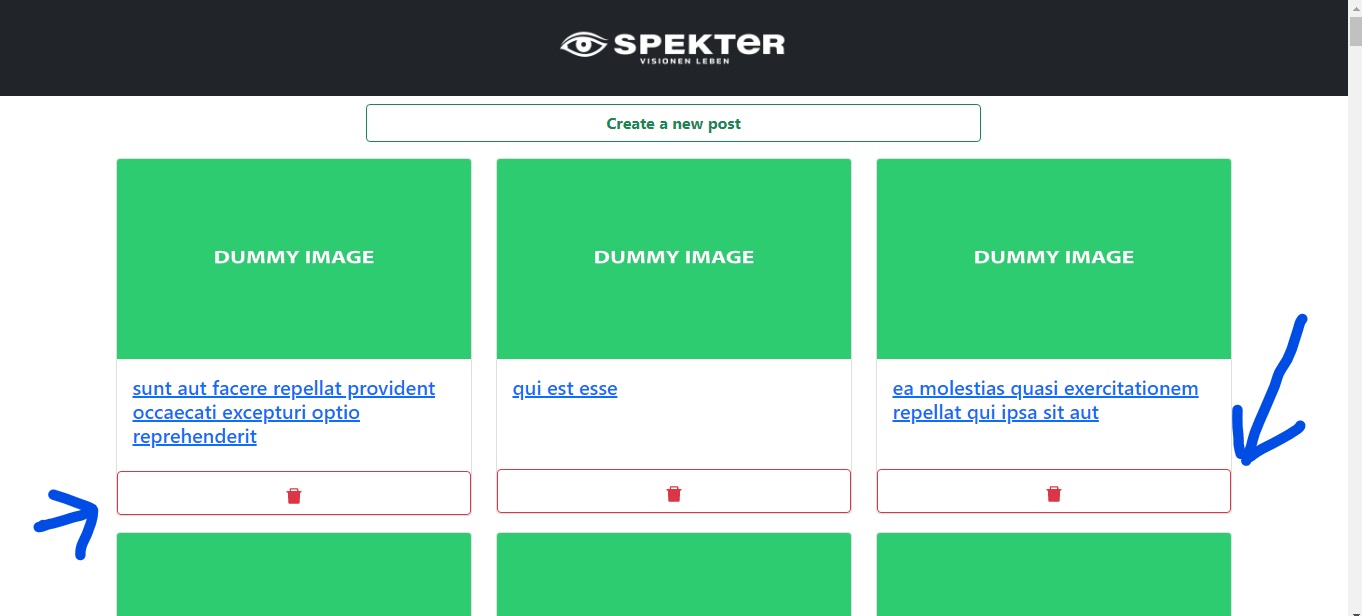Screen dimensions: 1362x616
Task: Select partially visible card below 'sunt aut facere' post
Action: click(x=294, y=574)
